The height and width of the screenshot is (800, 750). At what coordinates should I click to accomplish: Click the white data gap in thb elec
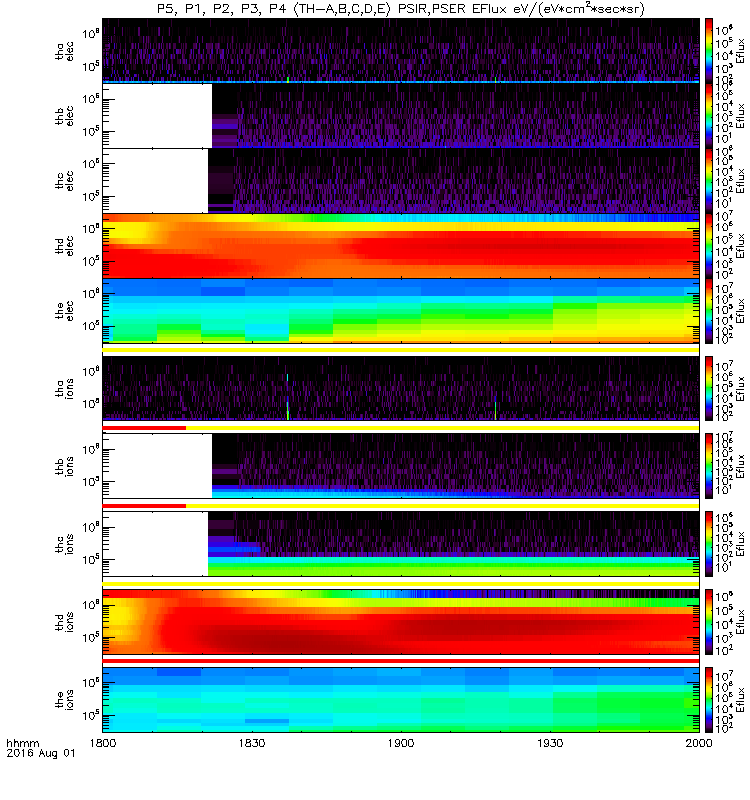[x=157, y=116]
